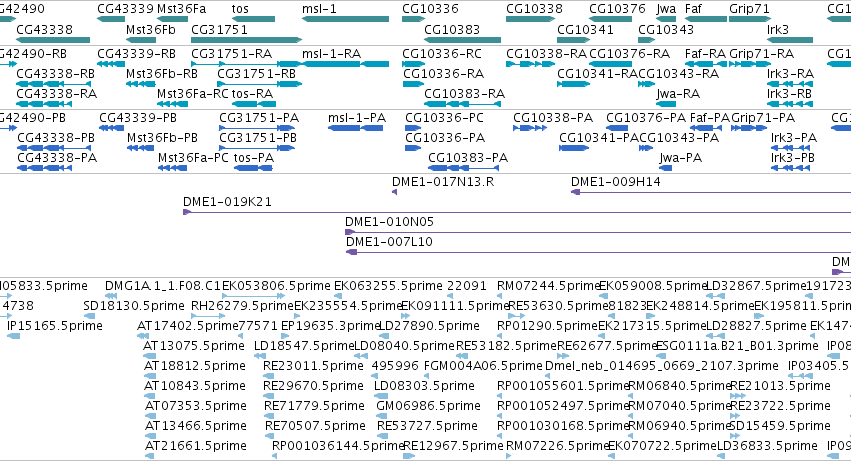The image size is (851, 461).
Task: Select EST RE53727.5prime
Action: tap(383, 437)
